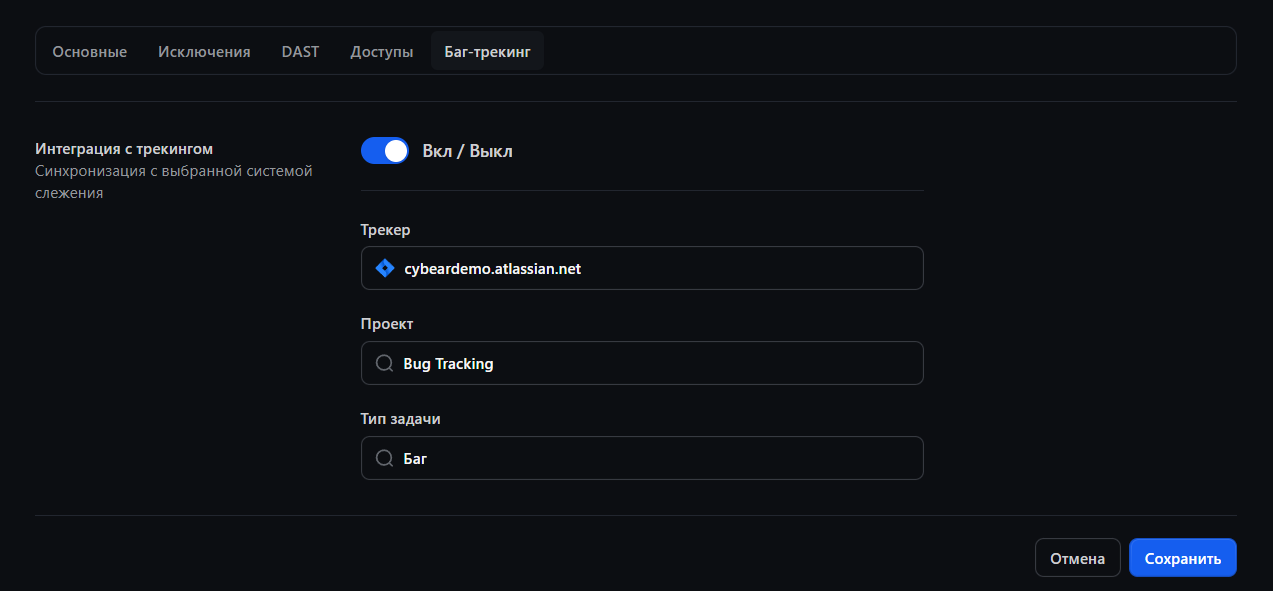Click the search icon in Тип задачи field
1273x591 pixels.
click(384, 458)
